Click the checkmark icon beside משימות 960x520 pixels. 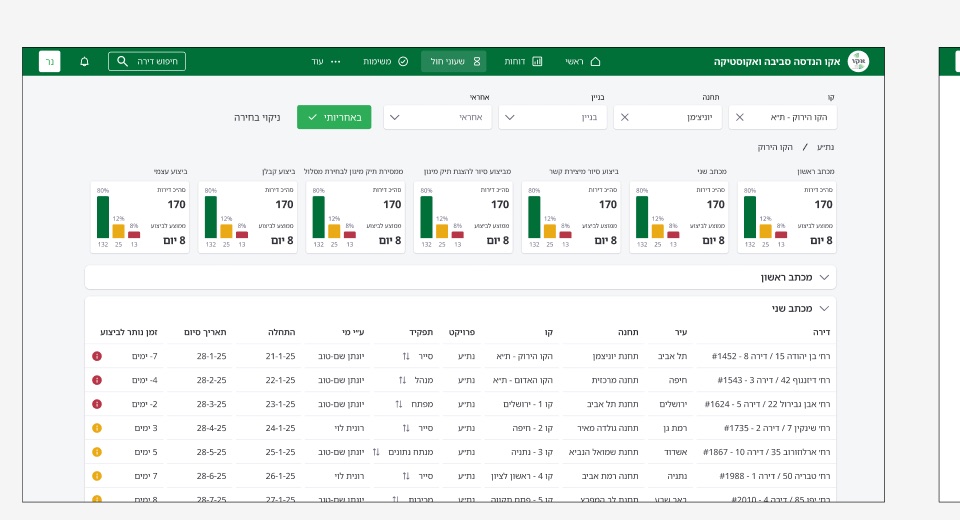(x=403, y=61)
